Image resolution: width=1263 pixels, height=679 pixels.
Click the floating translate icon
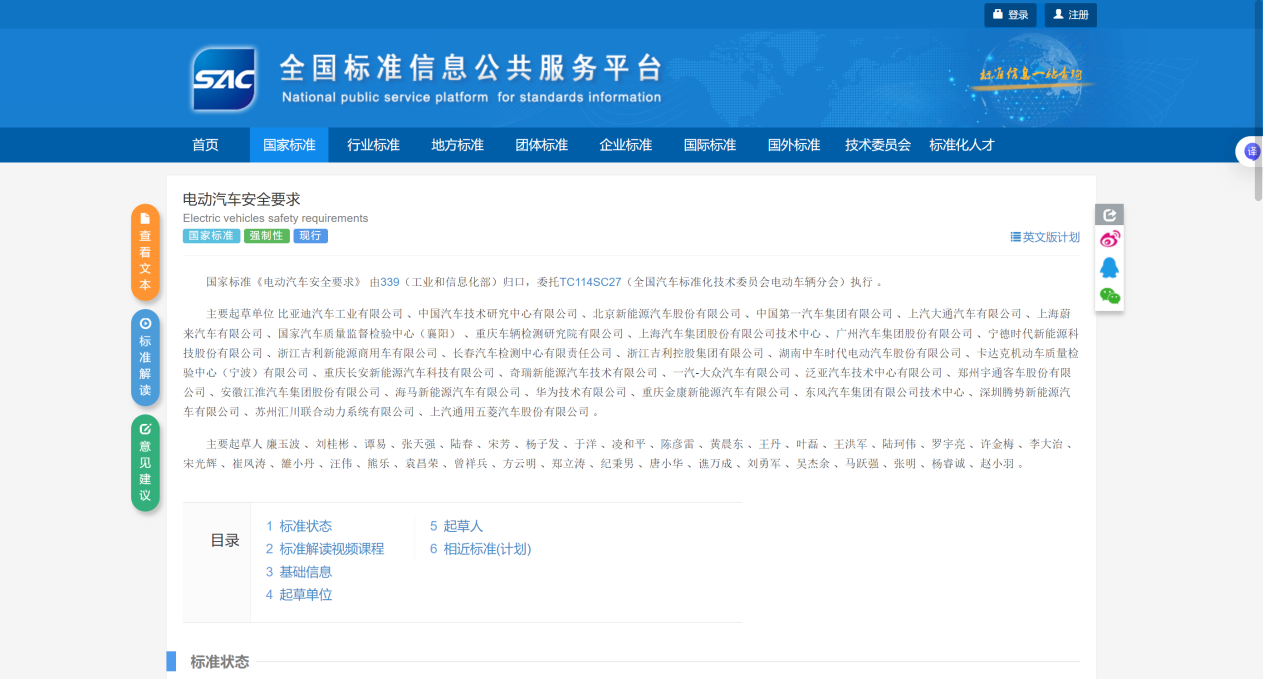tap(1251, 151)
